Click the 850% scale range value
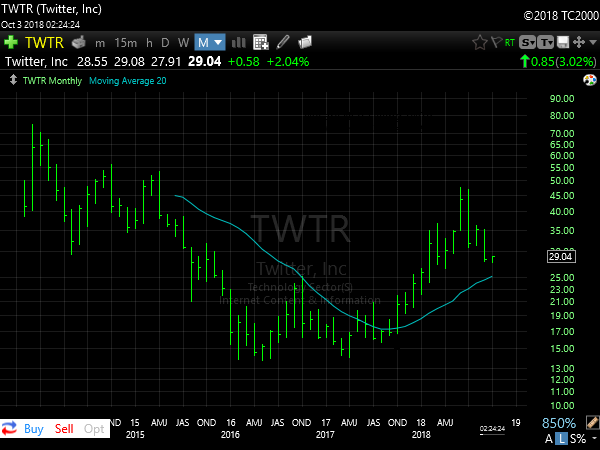The image size is (600, 450). [x=559, y=423]
